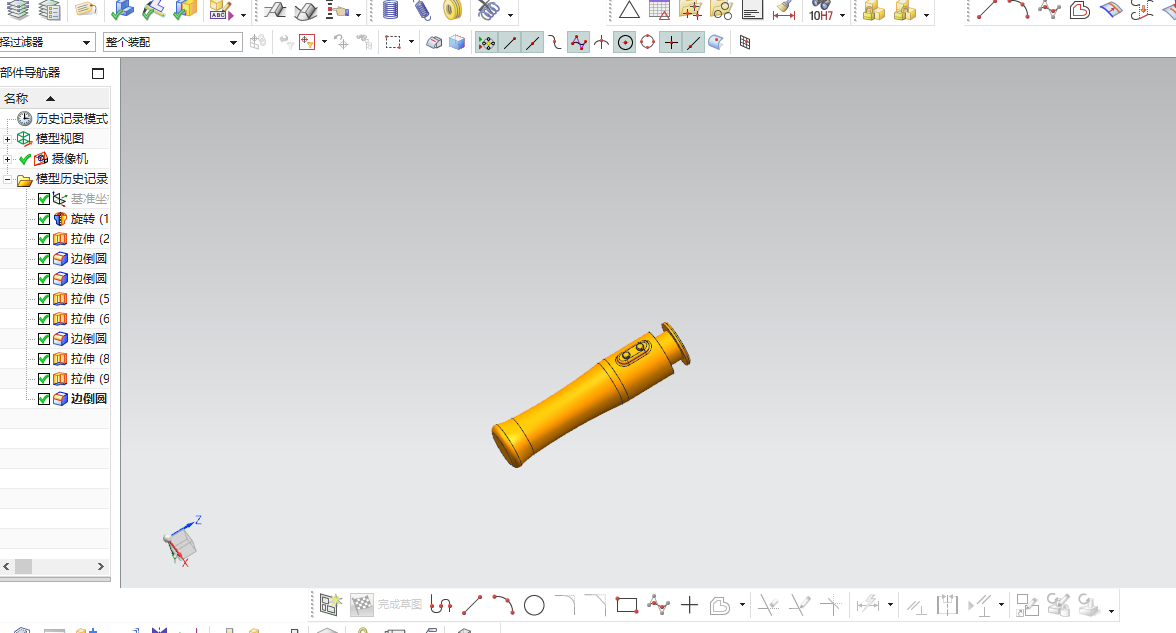Select the measure distance brush icon

784,10
